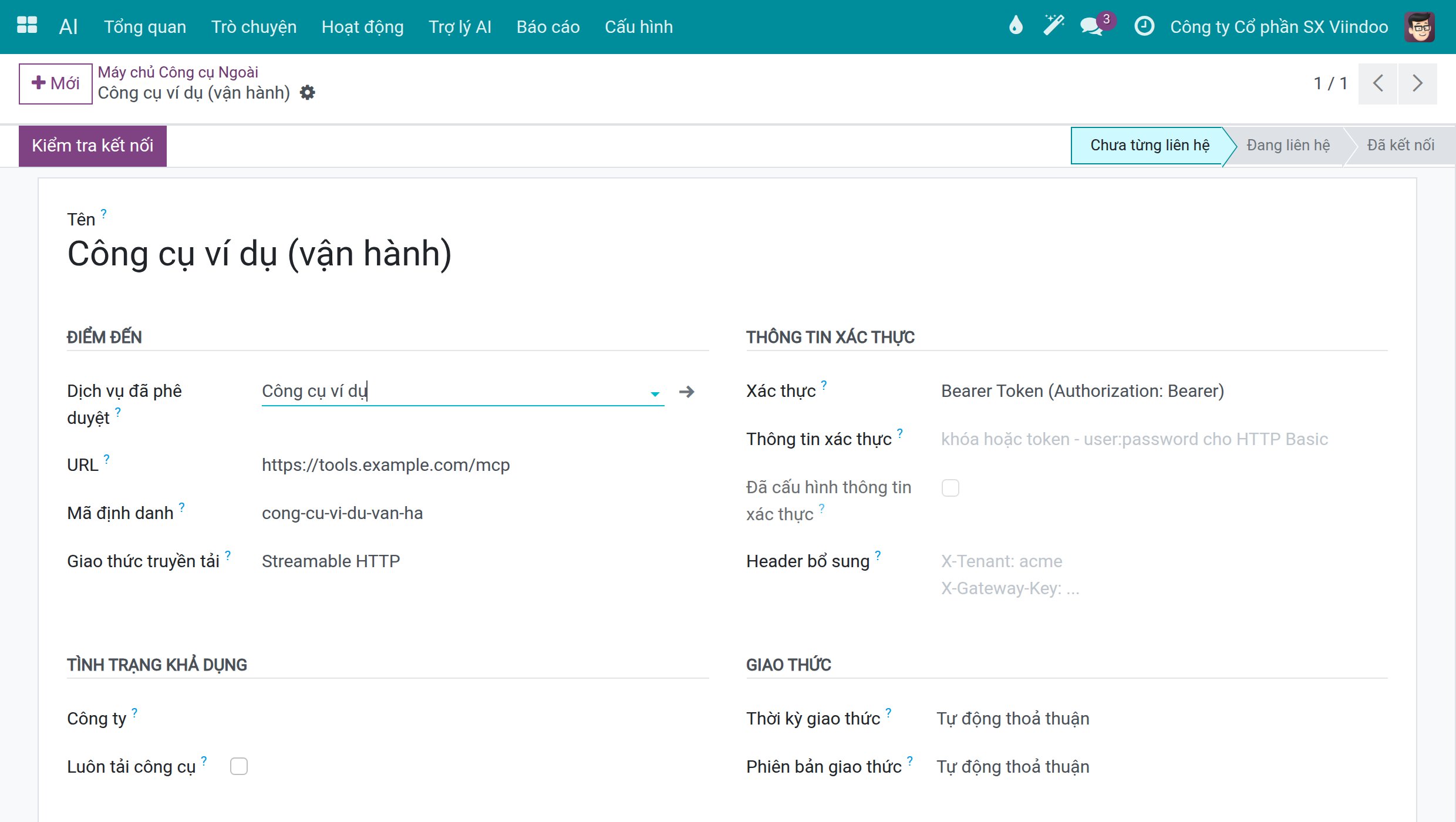Show help tooltip for Header bổ sung
The width and height of the screenshot is (1456, 822).
(x=878, y=555)
